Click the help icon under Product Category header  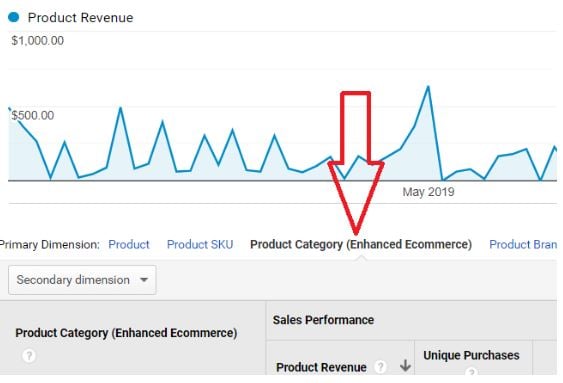(x=29, y=356)
